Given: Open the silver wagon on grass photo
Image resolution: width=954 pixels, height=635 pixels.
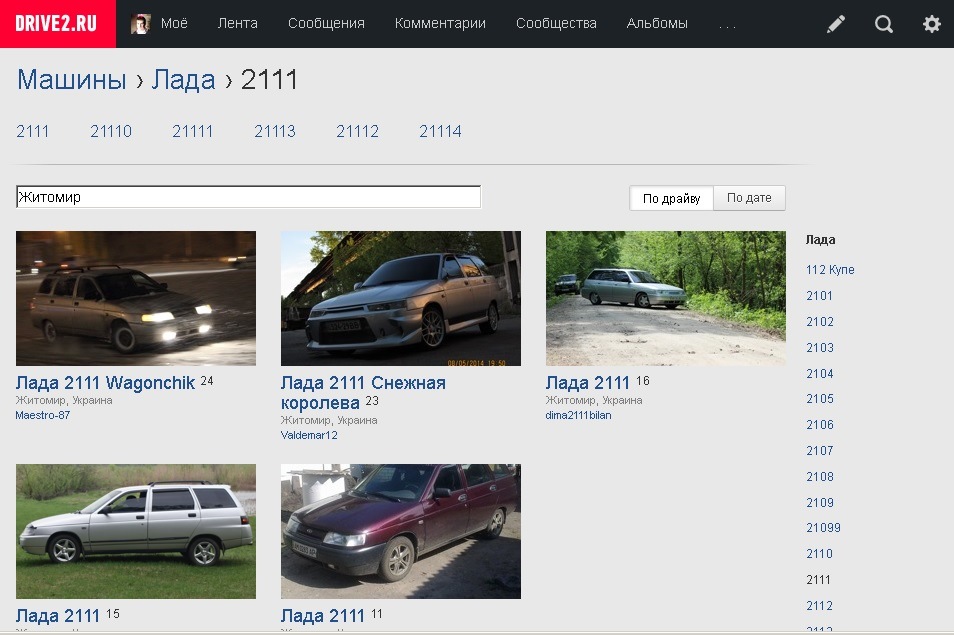Looking at the screenshot, I should coord(136,531).
